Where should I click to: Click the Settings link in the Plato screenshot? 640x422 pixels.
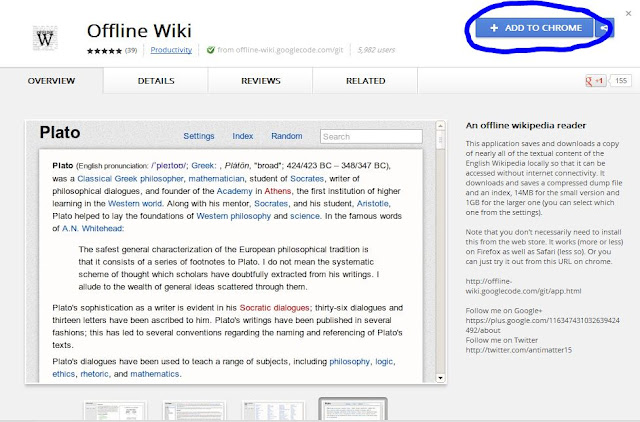pyautogui.click(x=199, y=136)
